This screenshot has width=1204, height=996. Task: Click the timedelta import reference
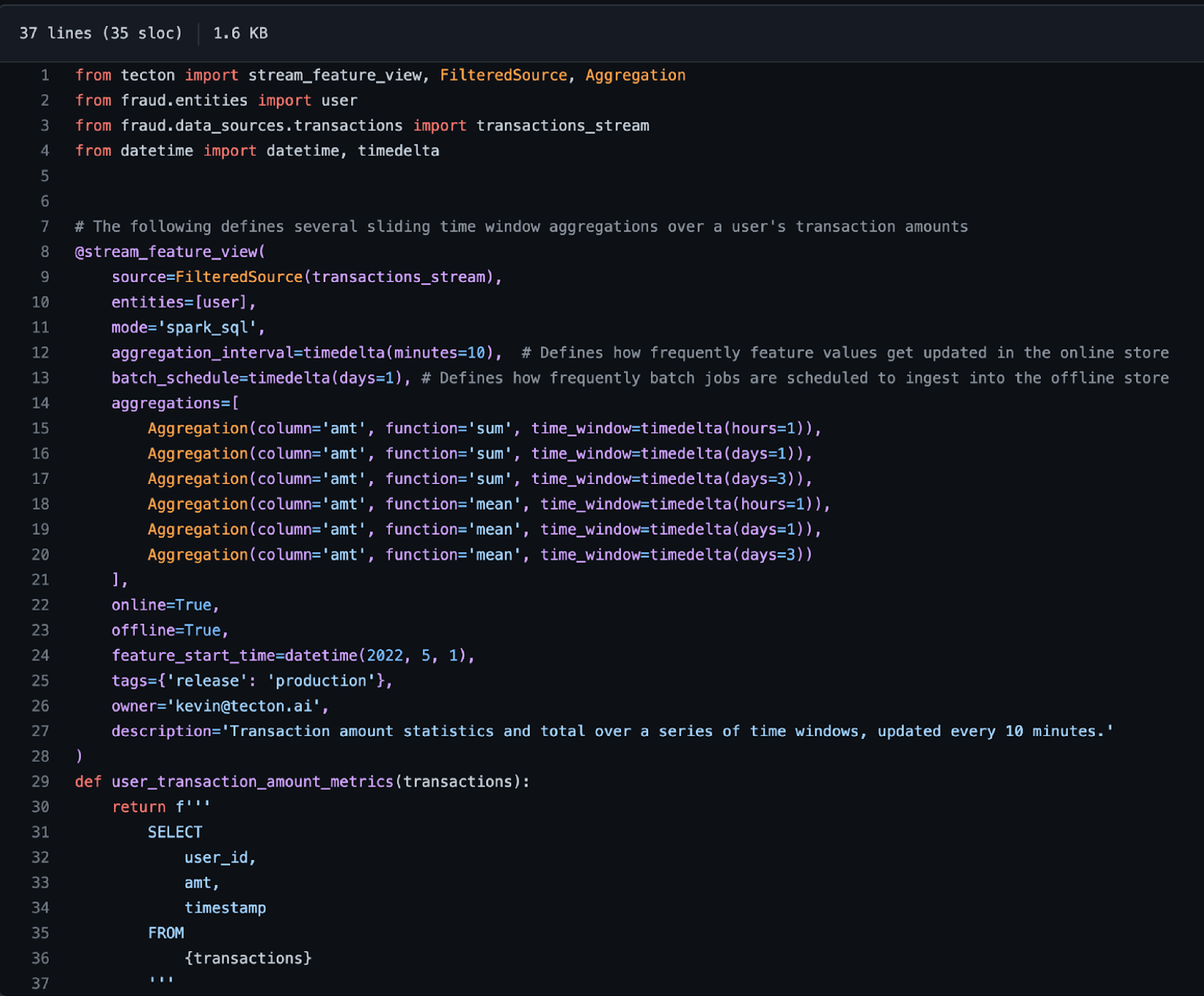click(x=400, y=150)
